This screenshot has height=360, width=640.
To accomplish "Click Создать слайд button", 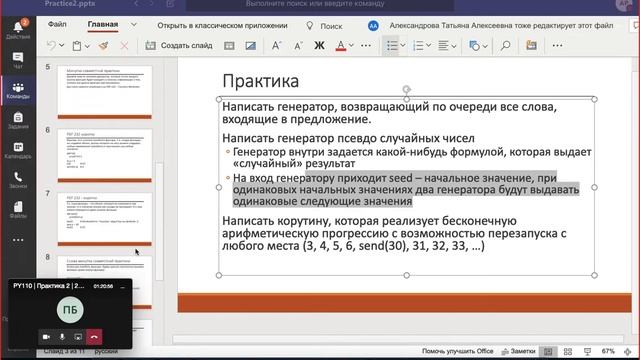I will coord(179,45).
